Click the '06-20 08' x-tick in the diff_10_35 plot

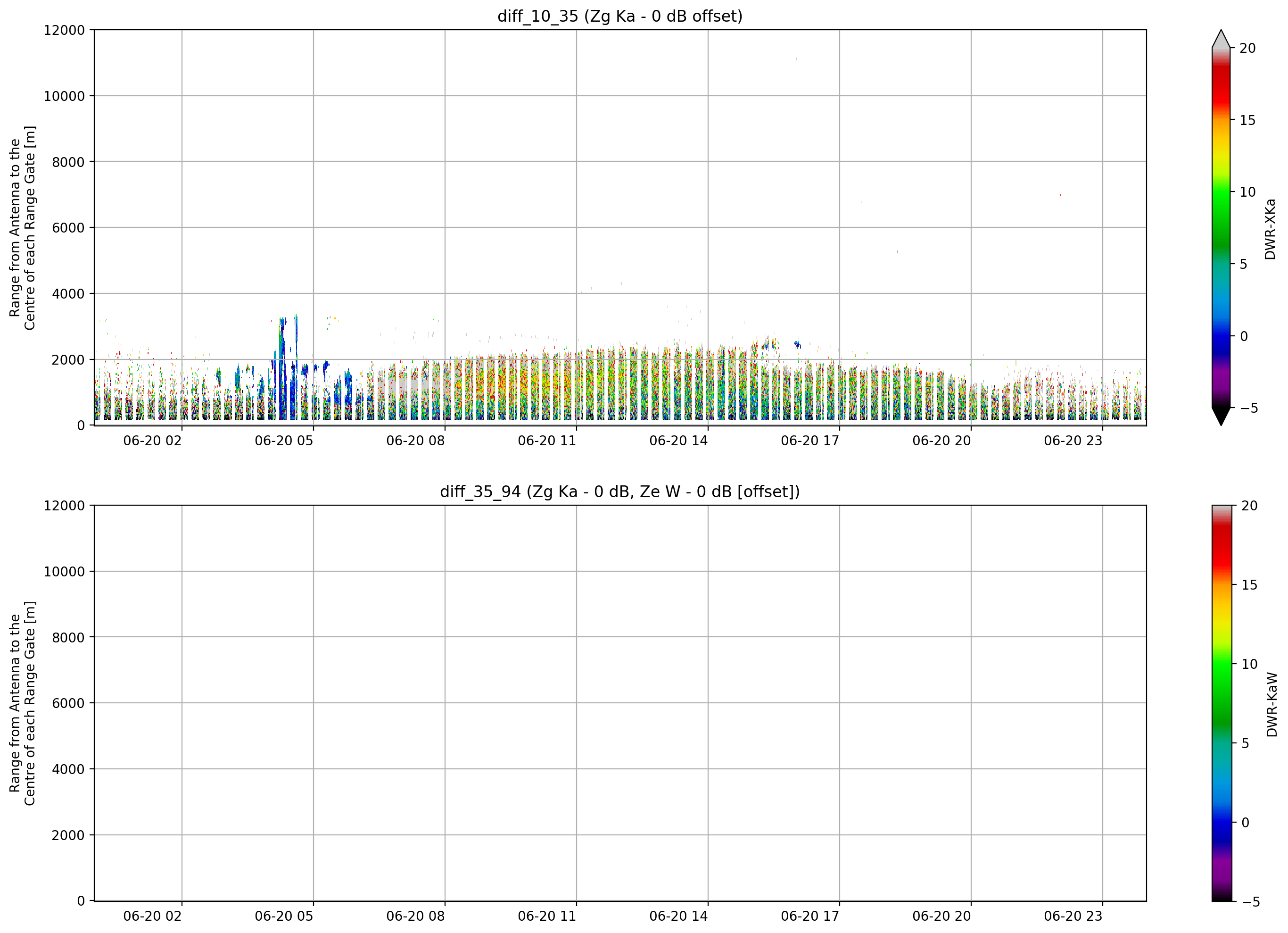(x=416, y=441)
